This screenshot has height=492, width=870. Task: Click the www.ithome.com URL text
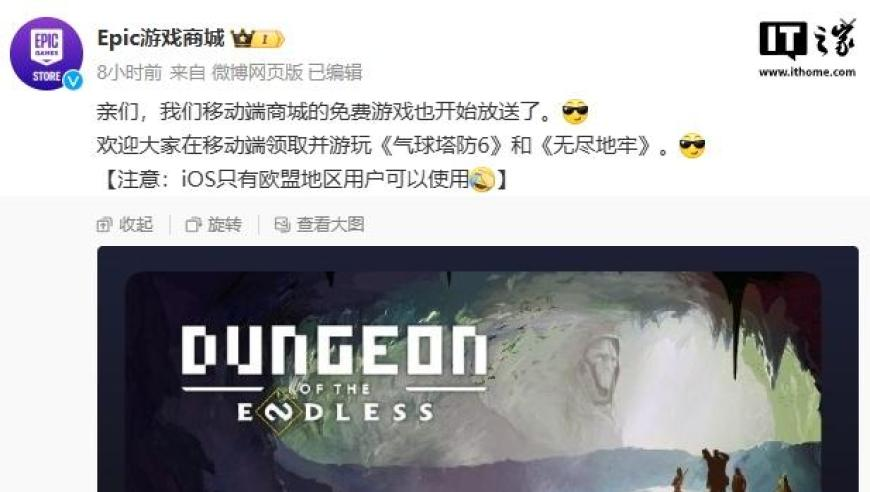[807, 72]
